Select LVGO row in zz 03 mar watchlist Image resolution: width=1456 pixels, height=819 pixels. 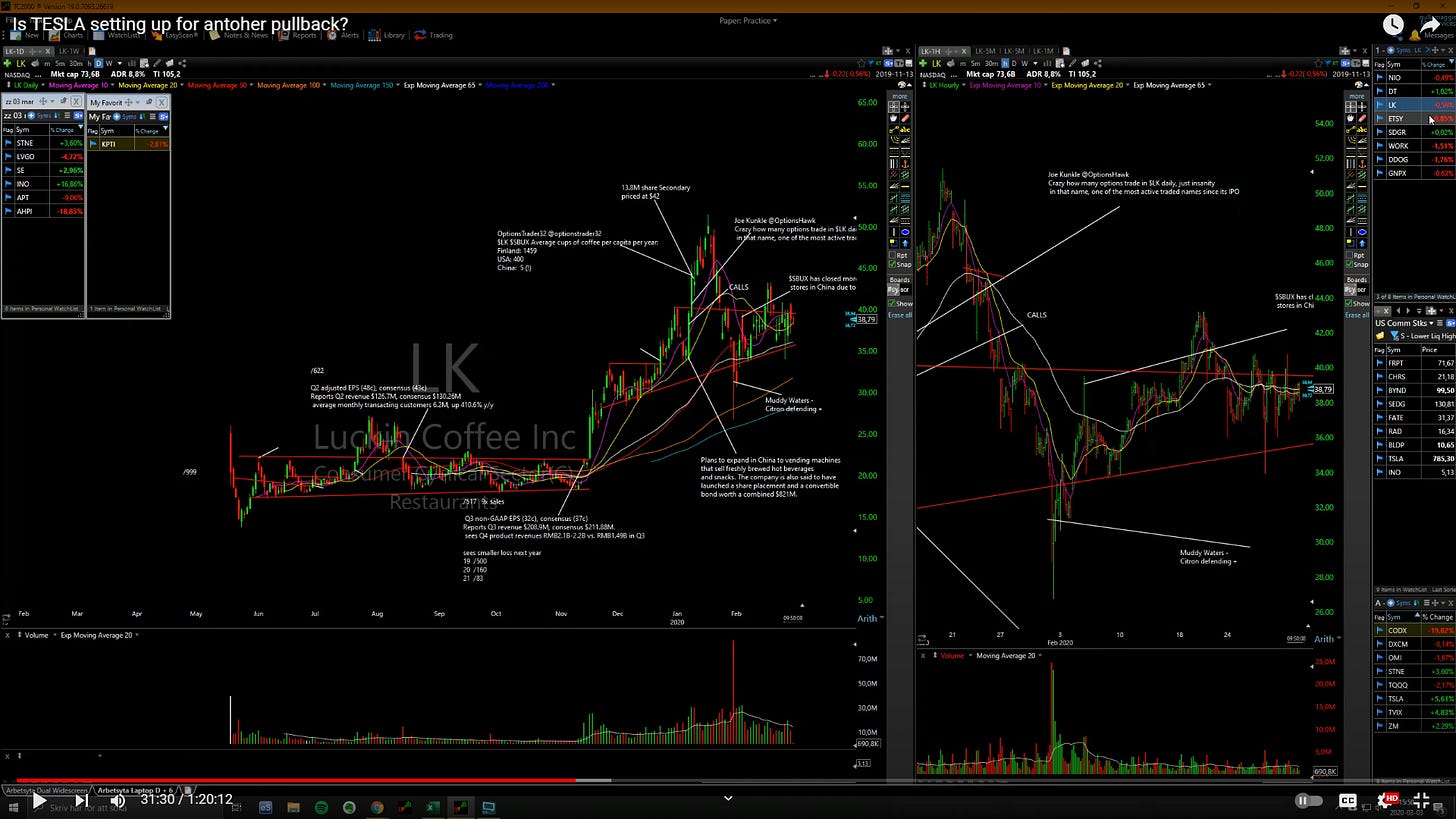(x=43, y=157)
